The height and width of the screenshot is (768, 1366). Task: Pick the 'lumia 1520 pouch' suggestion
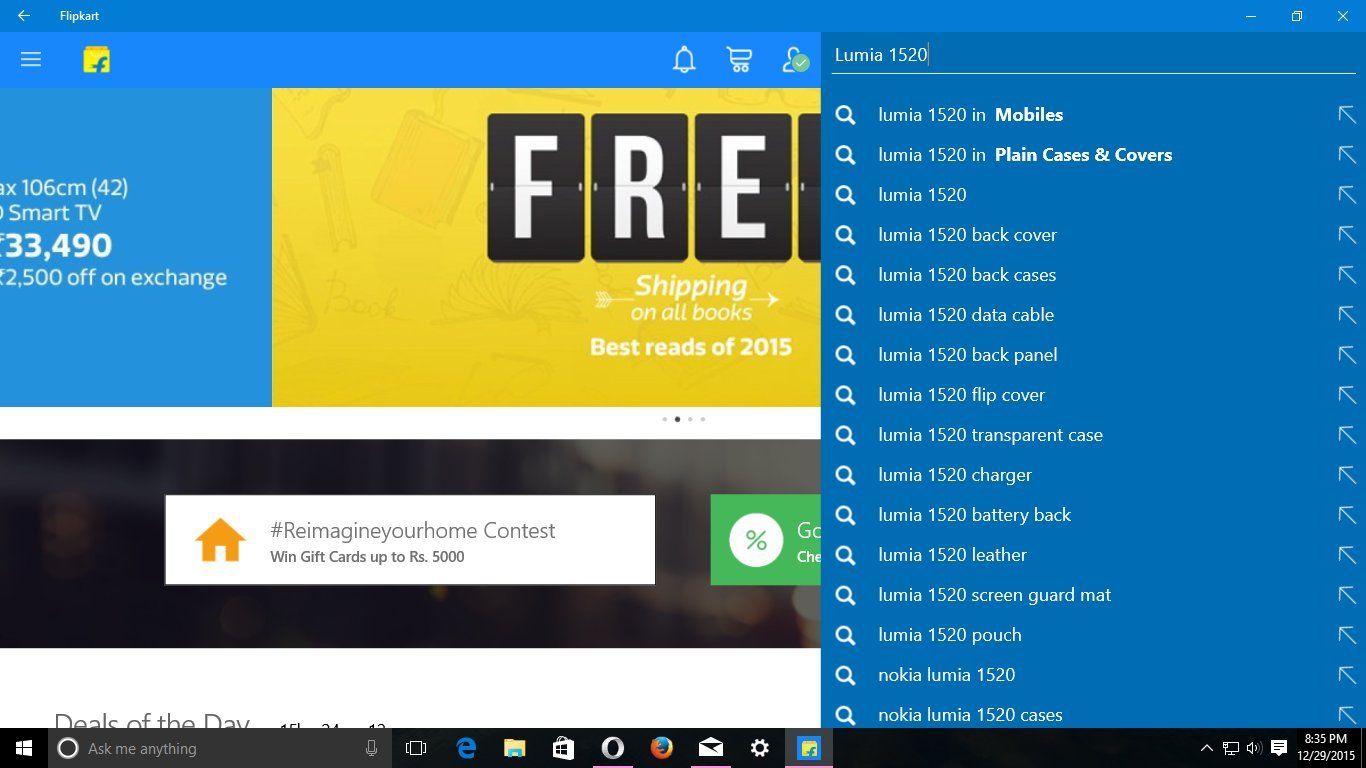tap(1093, 635)
